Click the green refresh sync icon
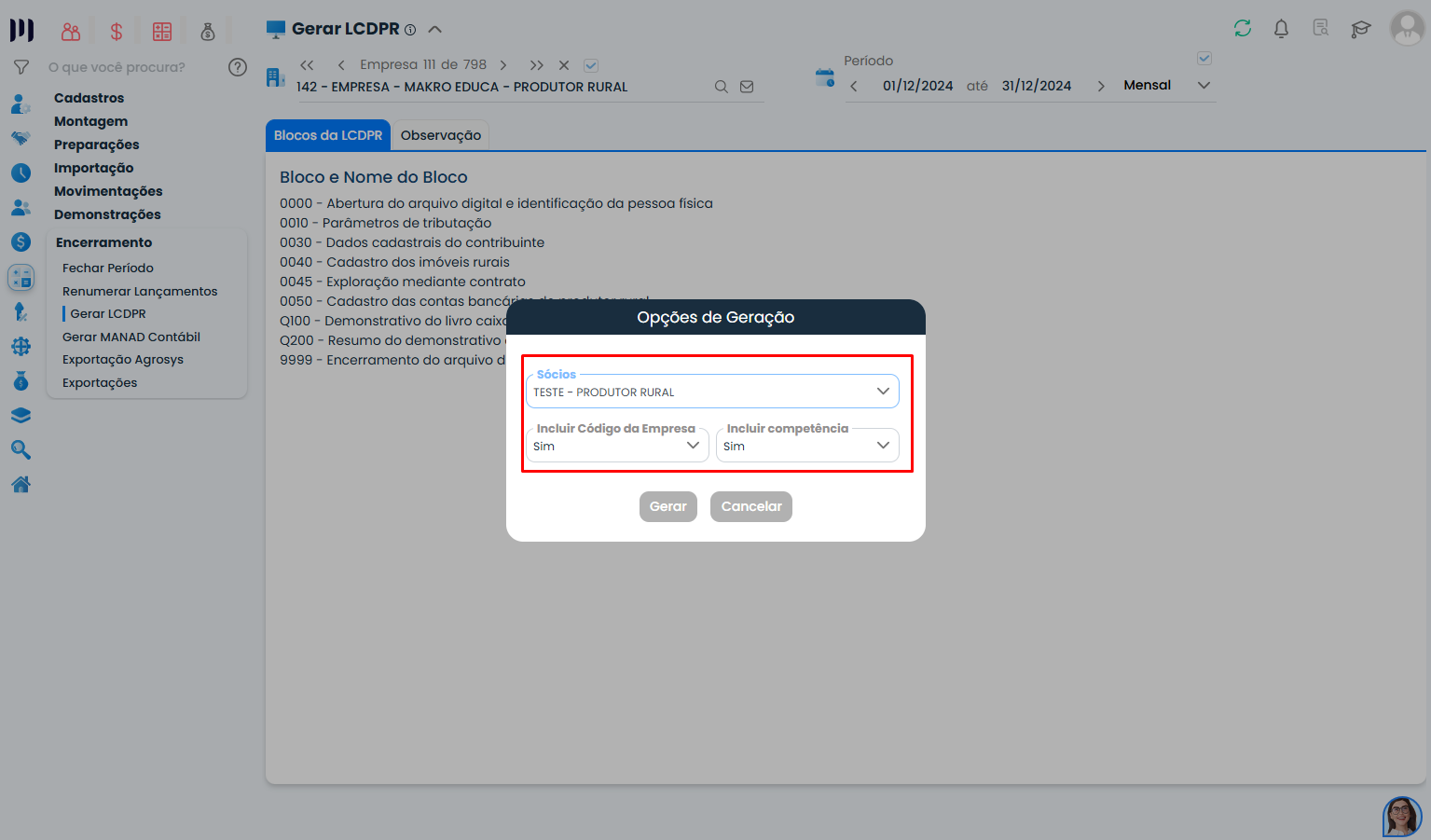Image resolution: width=1431 pixels, height=840 pixels. [1242, 29]
